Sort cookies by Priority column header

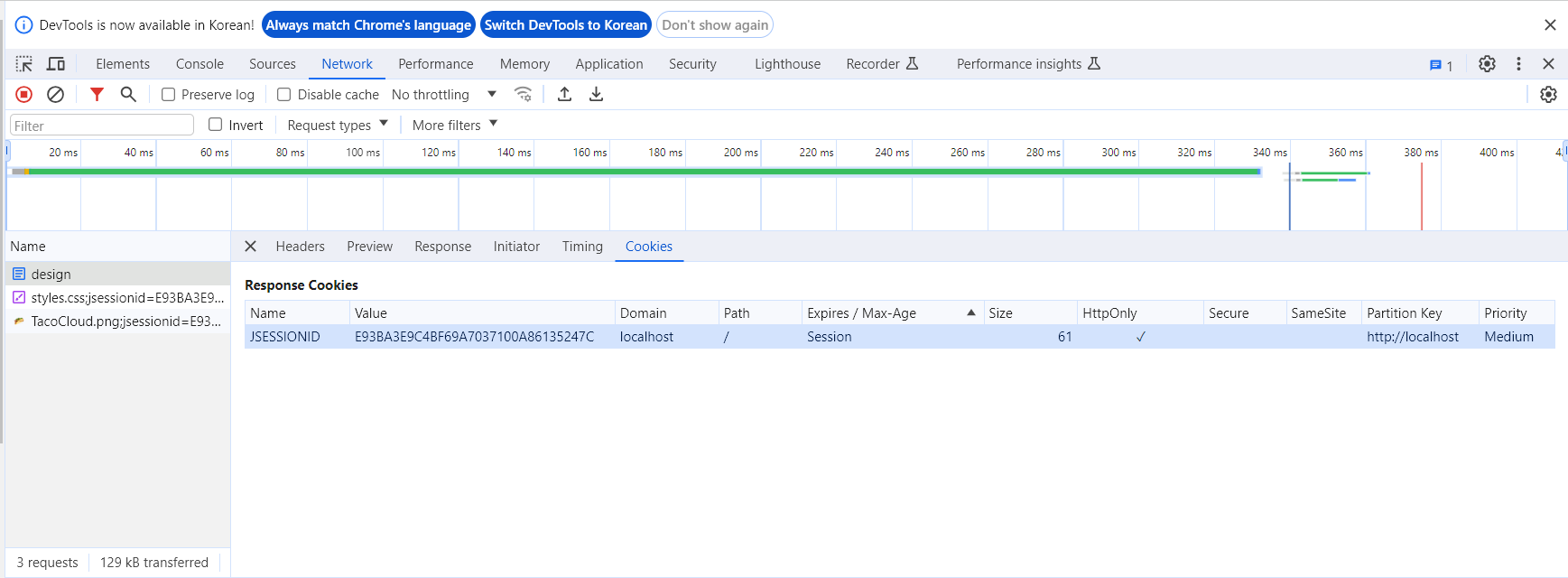pyautogui.click(x=1517, y=312)
